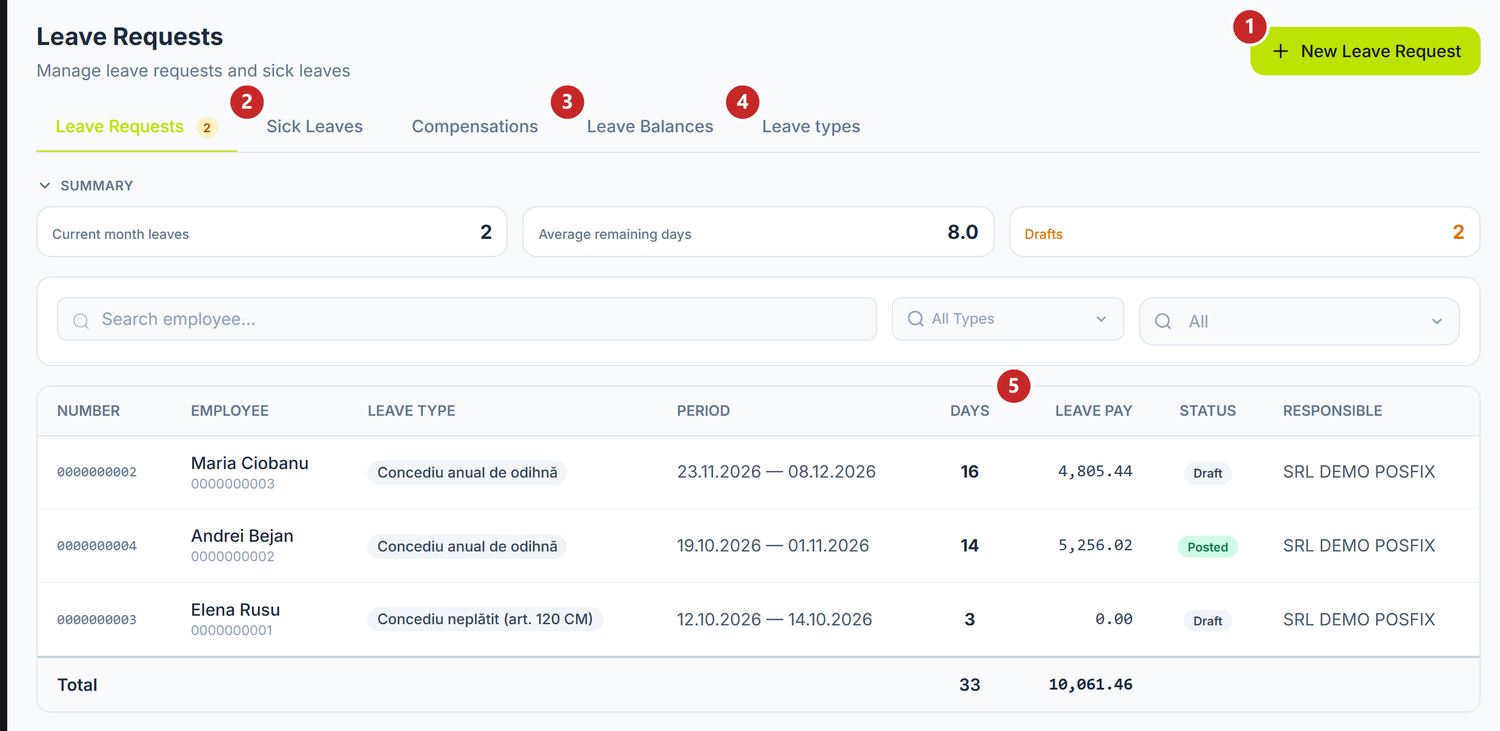Open the All status filter dropdown
Image resolution: width=1500 pixels, height=731 pixels.
[x=1299, y=321]
